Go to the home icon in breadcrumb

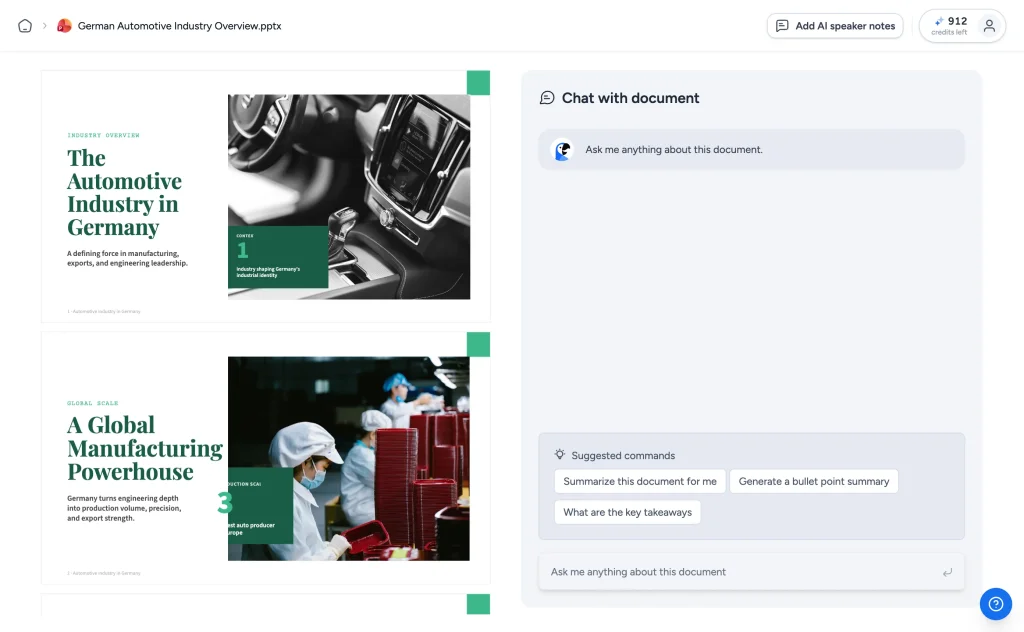(x=25, y=26)
